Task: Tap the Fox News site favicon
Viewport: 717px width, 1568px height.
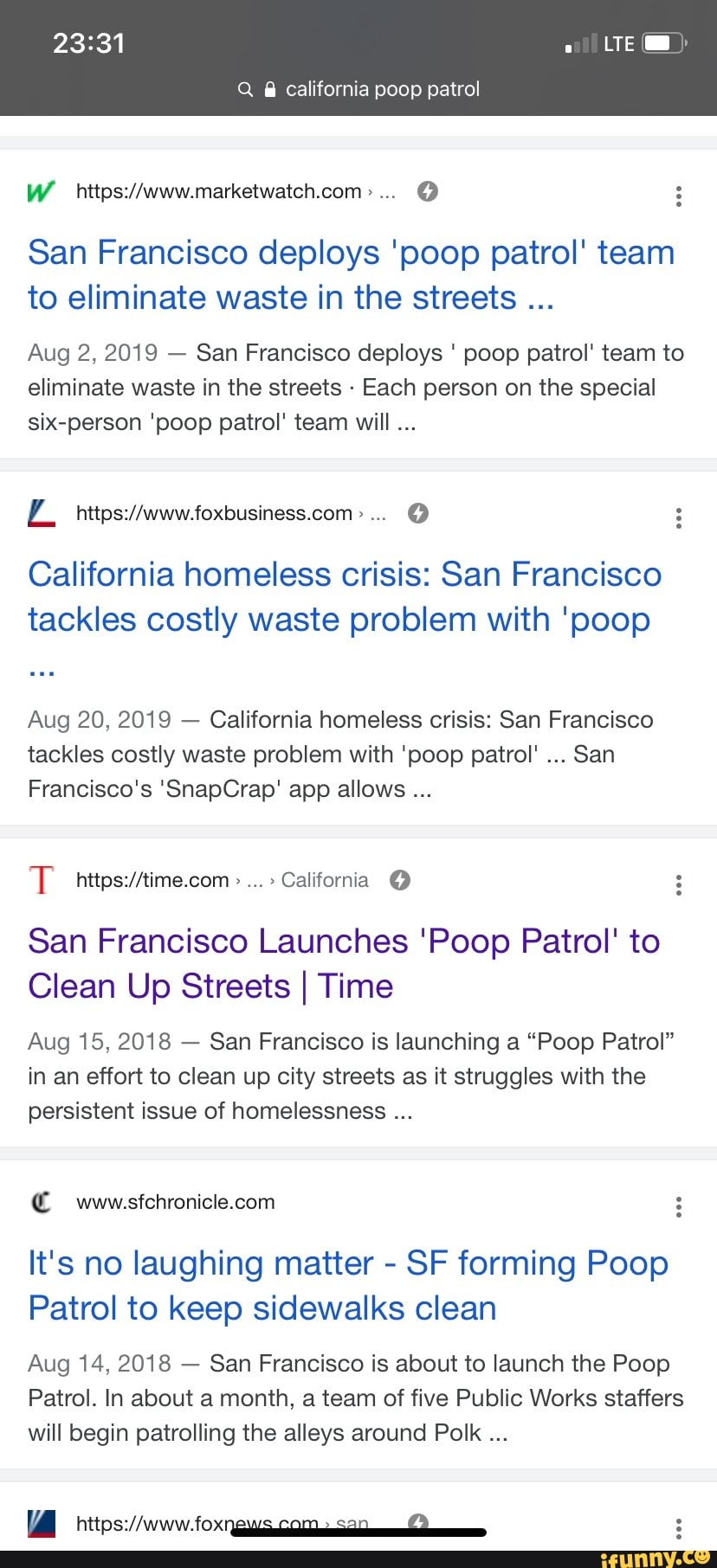Action: [x=41, y=1523]
